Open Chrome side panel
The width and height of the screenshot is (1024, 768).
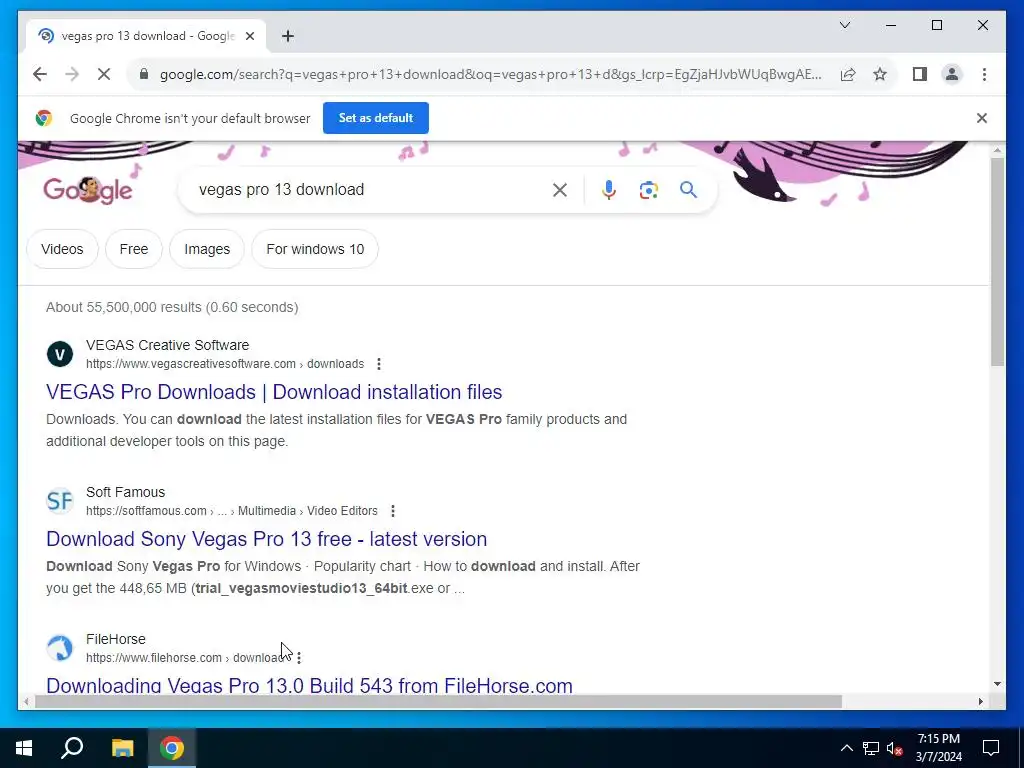(x=920, y=74)
